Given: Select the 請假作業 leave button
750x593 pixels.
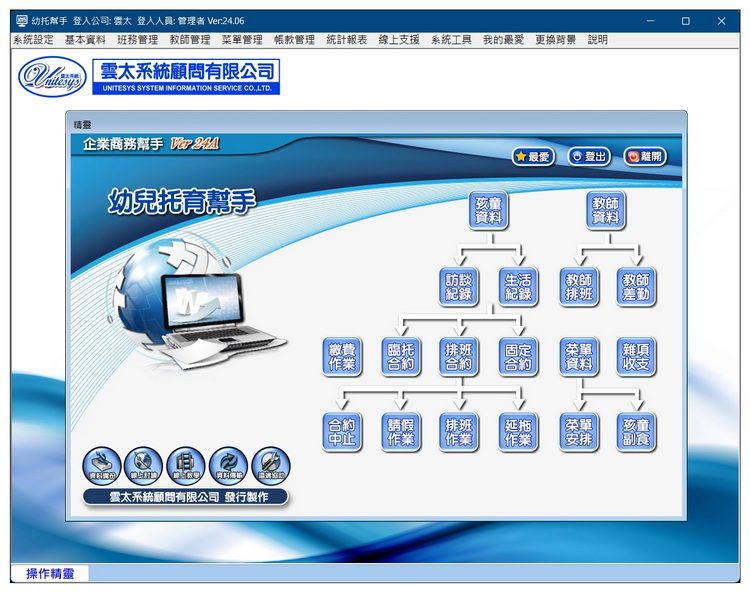Looking at the screenshot, I should 401,432.
